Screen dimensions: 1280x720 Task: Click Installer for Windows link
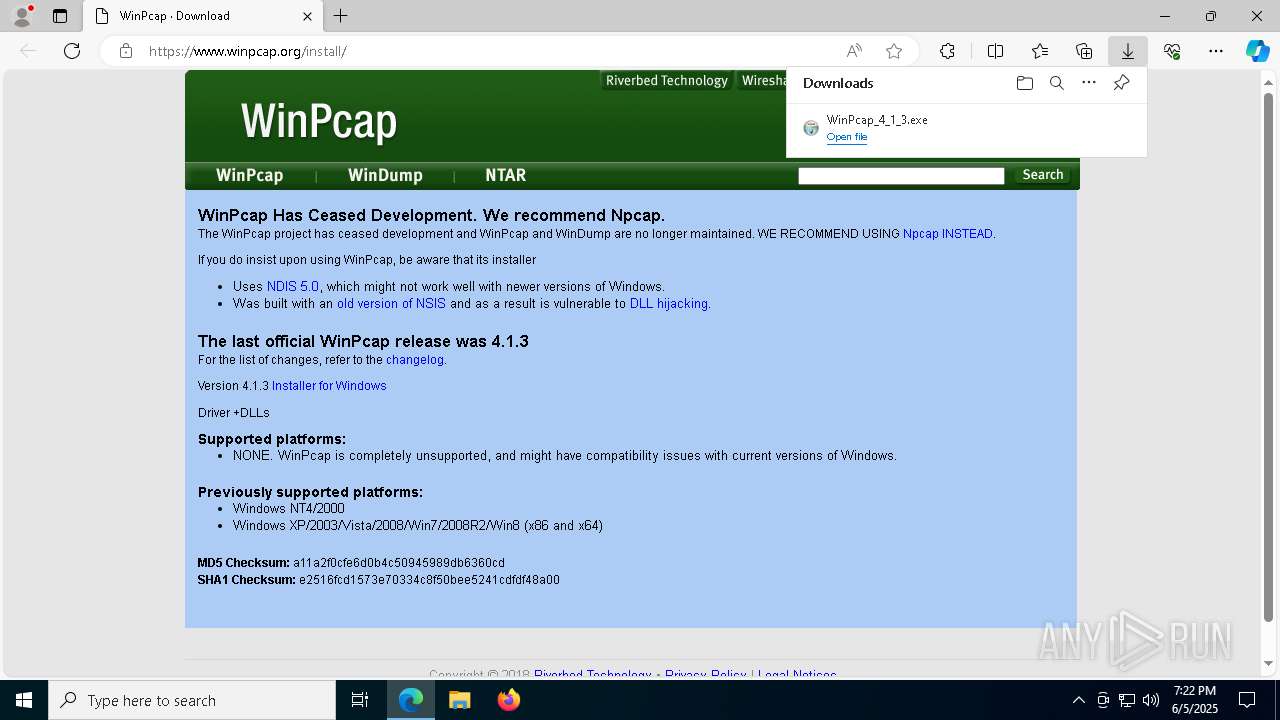[x=329, y=386]
